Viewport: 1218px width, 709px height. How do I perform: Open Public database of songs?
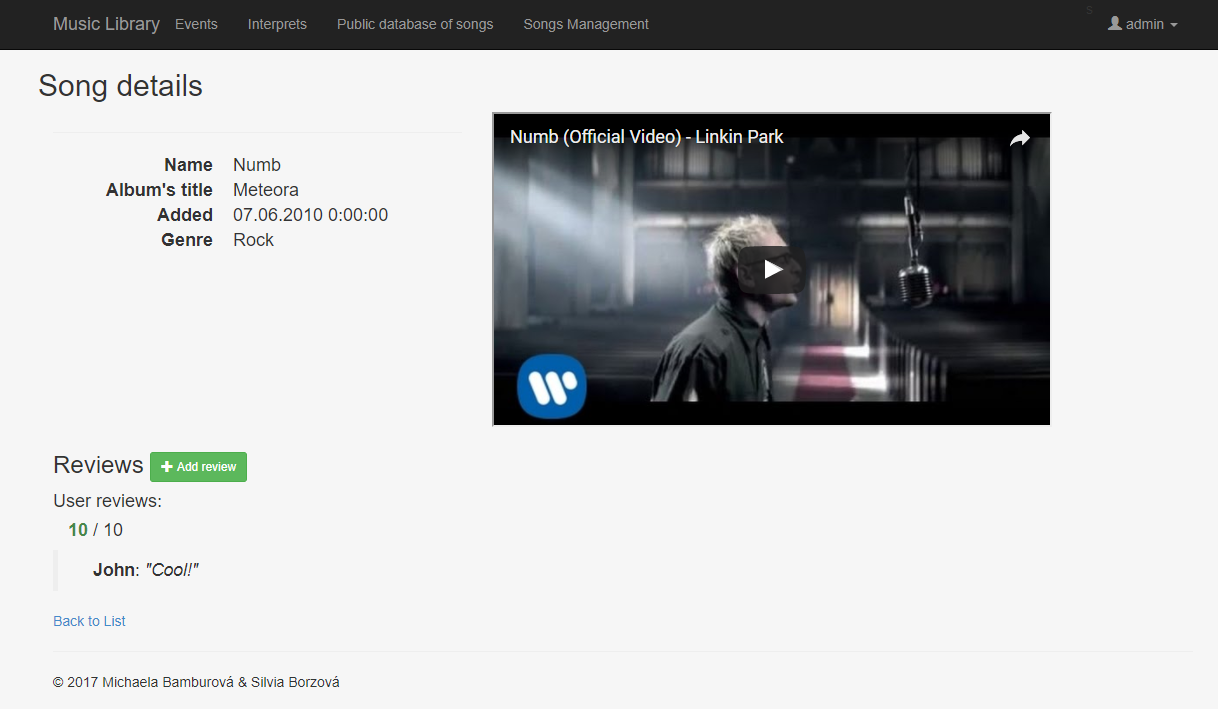tap(415, 24)
